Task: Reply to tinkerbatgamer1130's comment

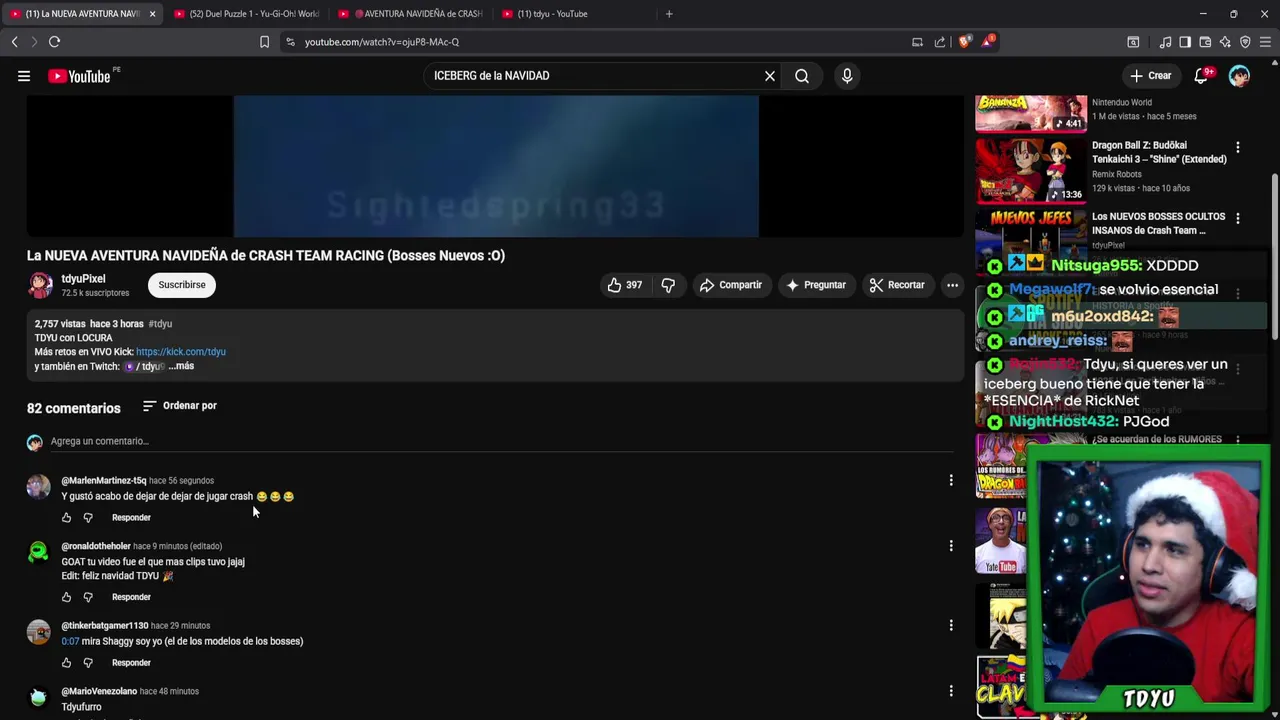Action: coord(131,663)
